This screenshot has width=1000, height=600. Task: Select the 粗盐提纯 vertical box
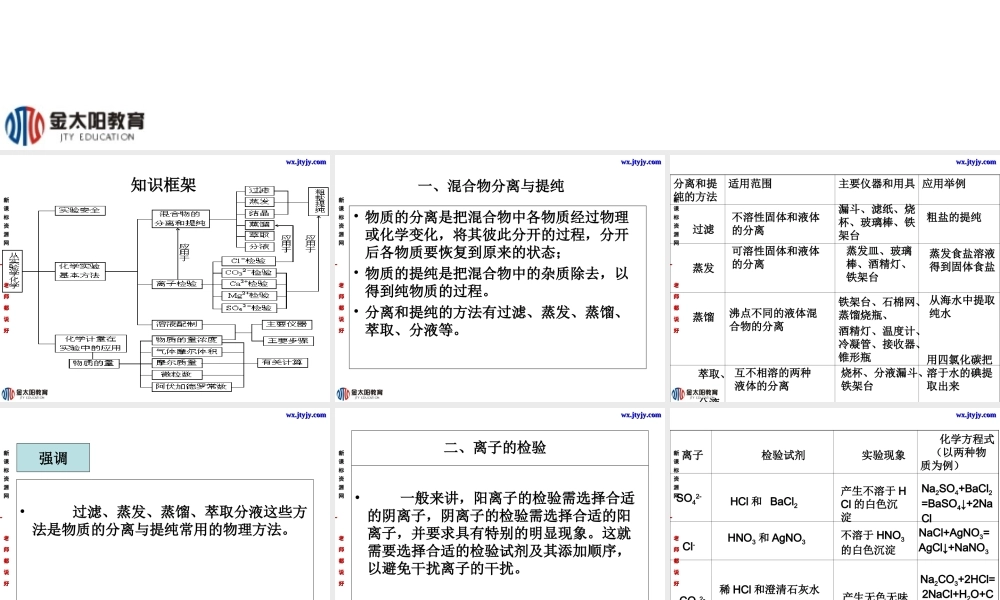click(x=319, y=201)
